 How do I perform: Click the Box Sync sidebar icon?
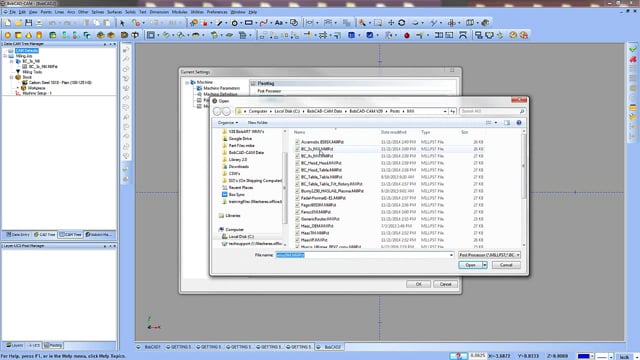point(224,195)
